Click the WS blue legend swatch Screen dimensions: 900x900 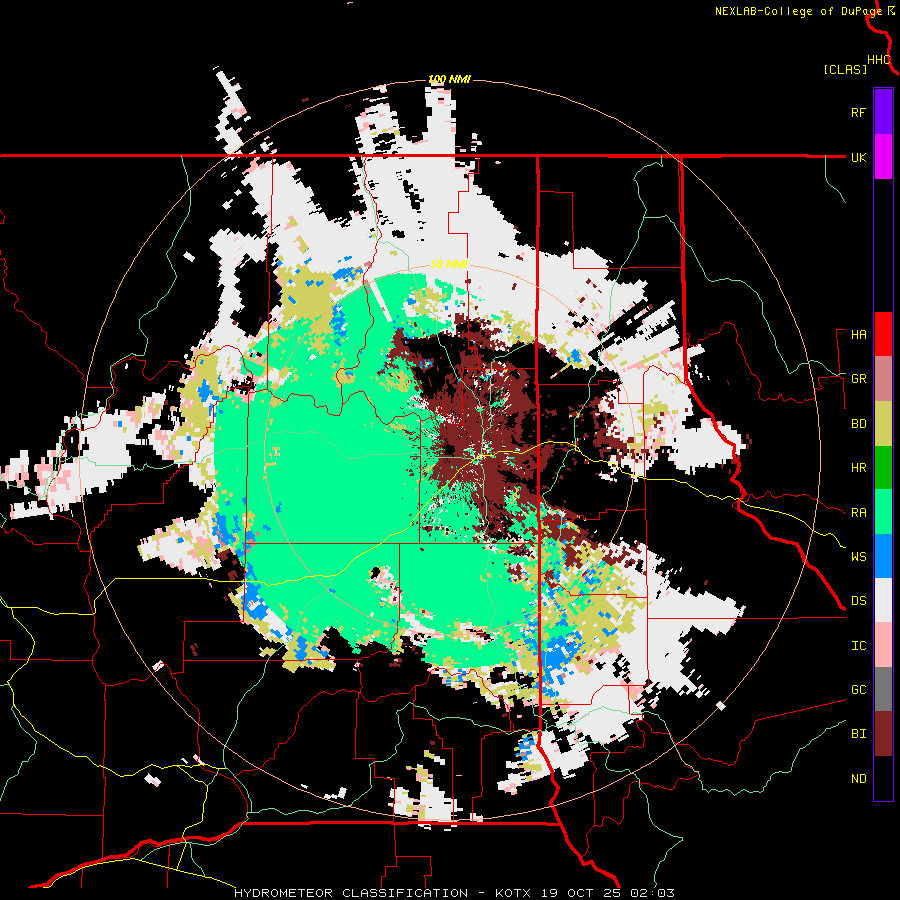[883, 556]
